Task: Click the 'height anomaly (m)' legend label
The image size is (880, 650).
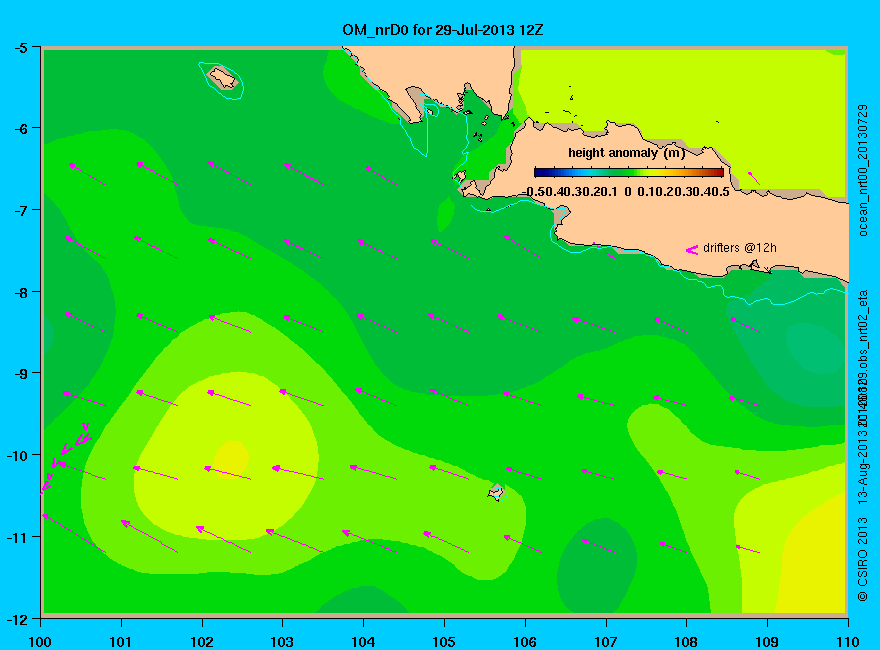Action: (626, 153)
